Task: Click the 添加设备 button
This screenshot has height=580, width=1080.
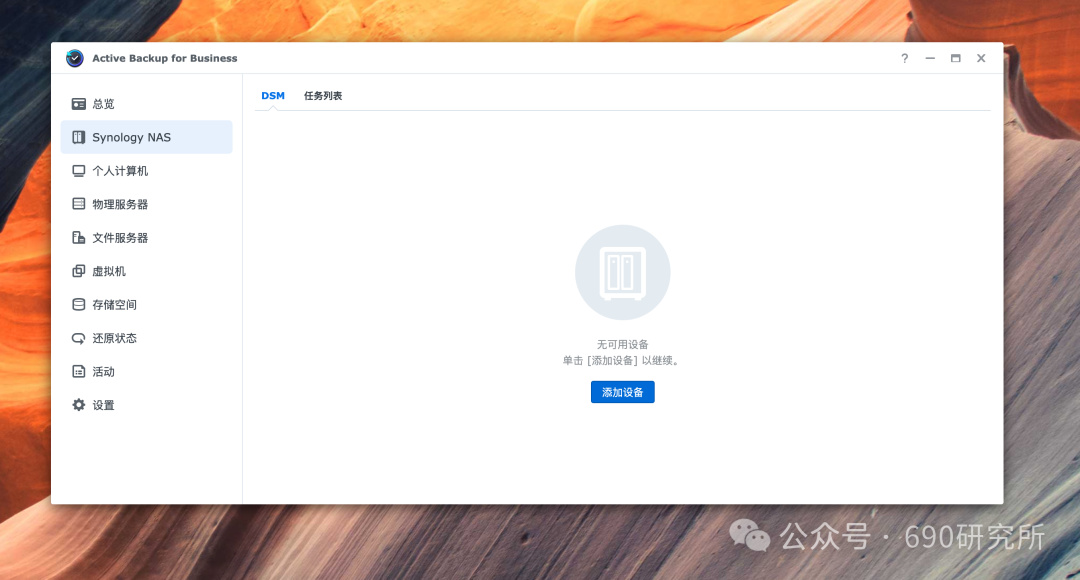Action: 623,392
